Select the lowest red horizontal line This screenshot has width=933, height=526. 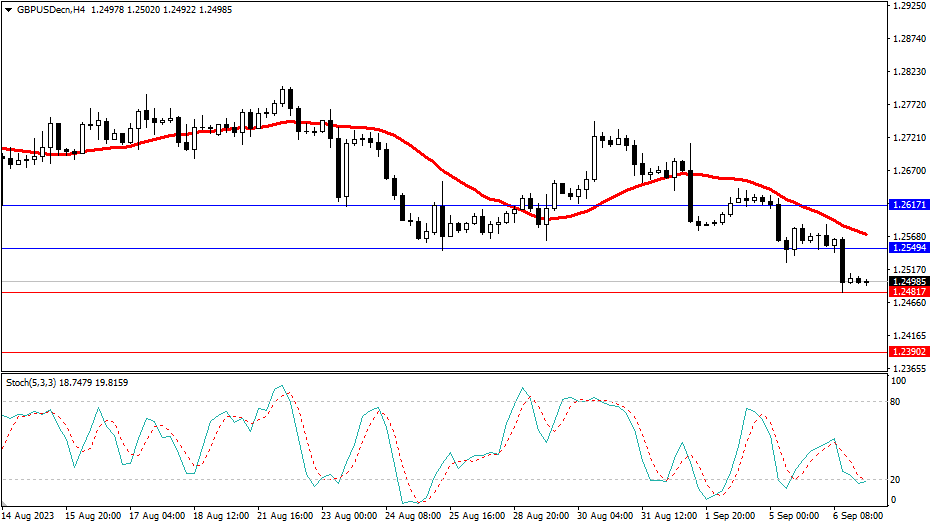click(400, 352)
